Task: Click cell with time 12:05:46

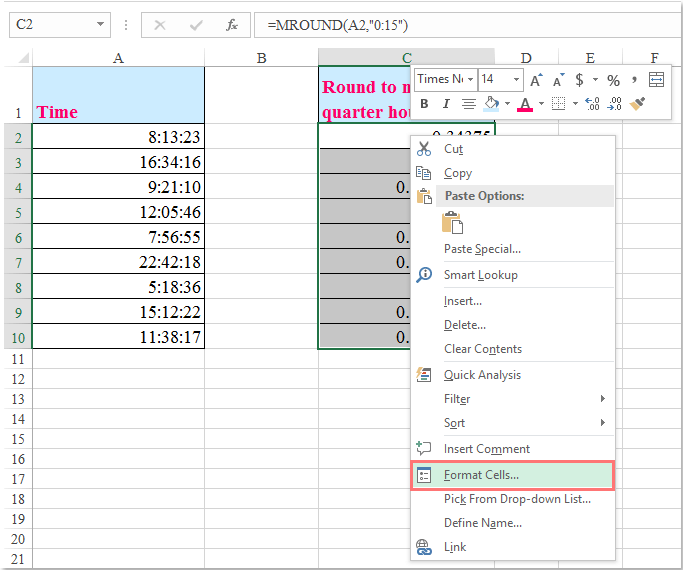Action: [118, 212]
